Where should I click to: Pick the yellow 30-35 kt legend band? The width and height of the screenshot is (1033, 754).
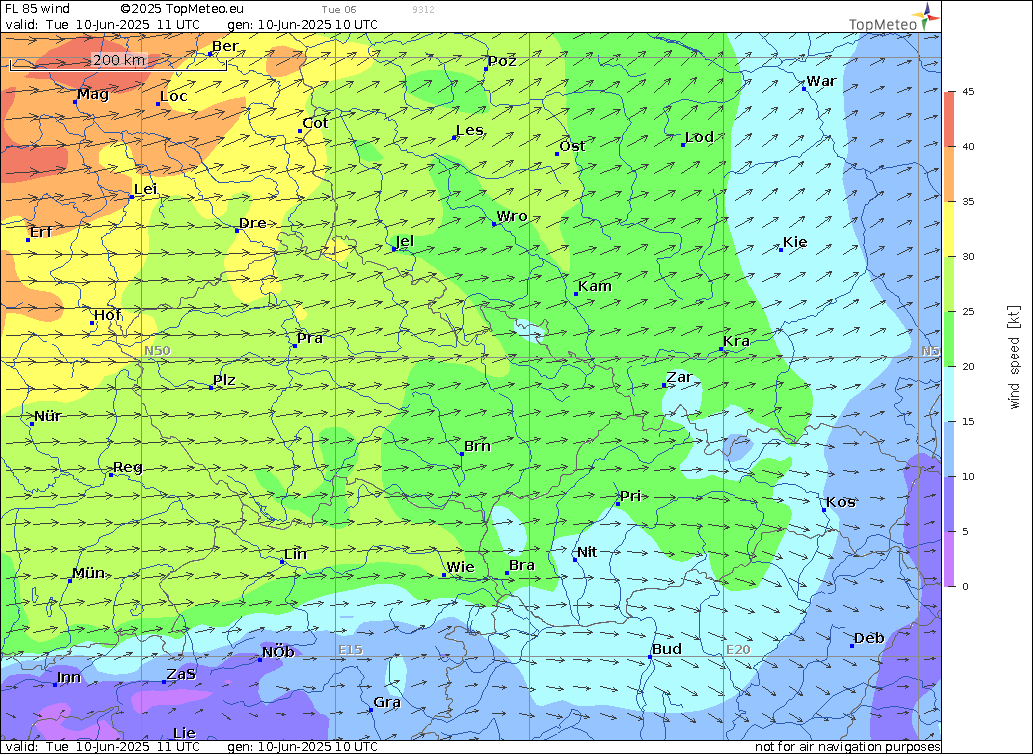coord(949,229)
